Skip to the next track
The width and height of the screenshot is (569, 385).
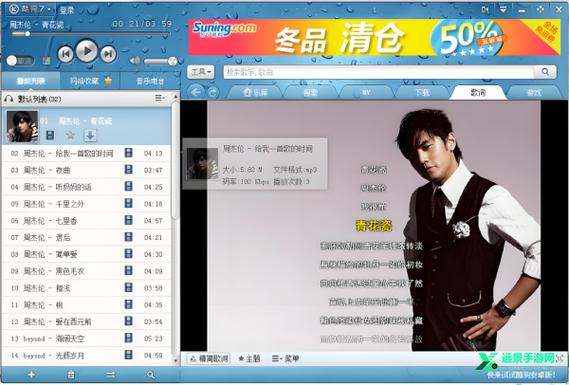pyautogui.click(x=108, y=54)
